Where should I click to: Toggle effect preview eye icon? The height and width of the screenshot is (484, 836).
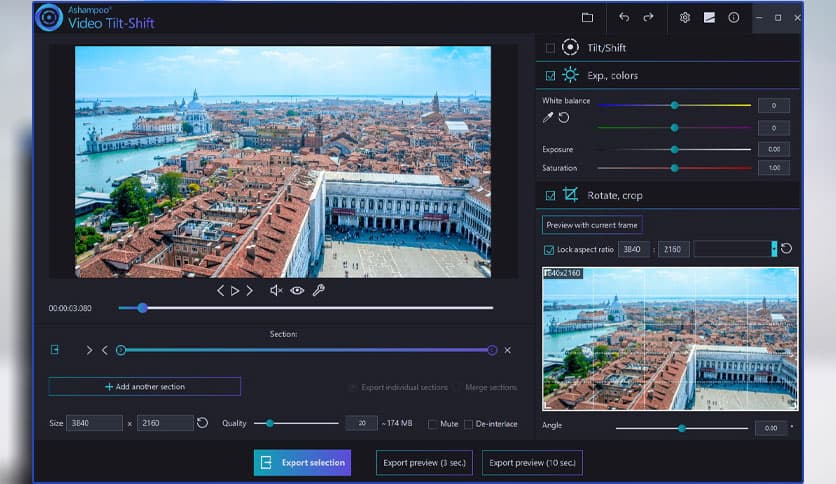(297, 291)
